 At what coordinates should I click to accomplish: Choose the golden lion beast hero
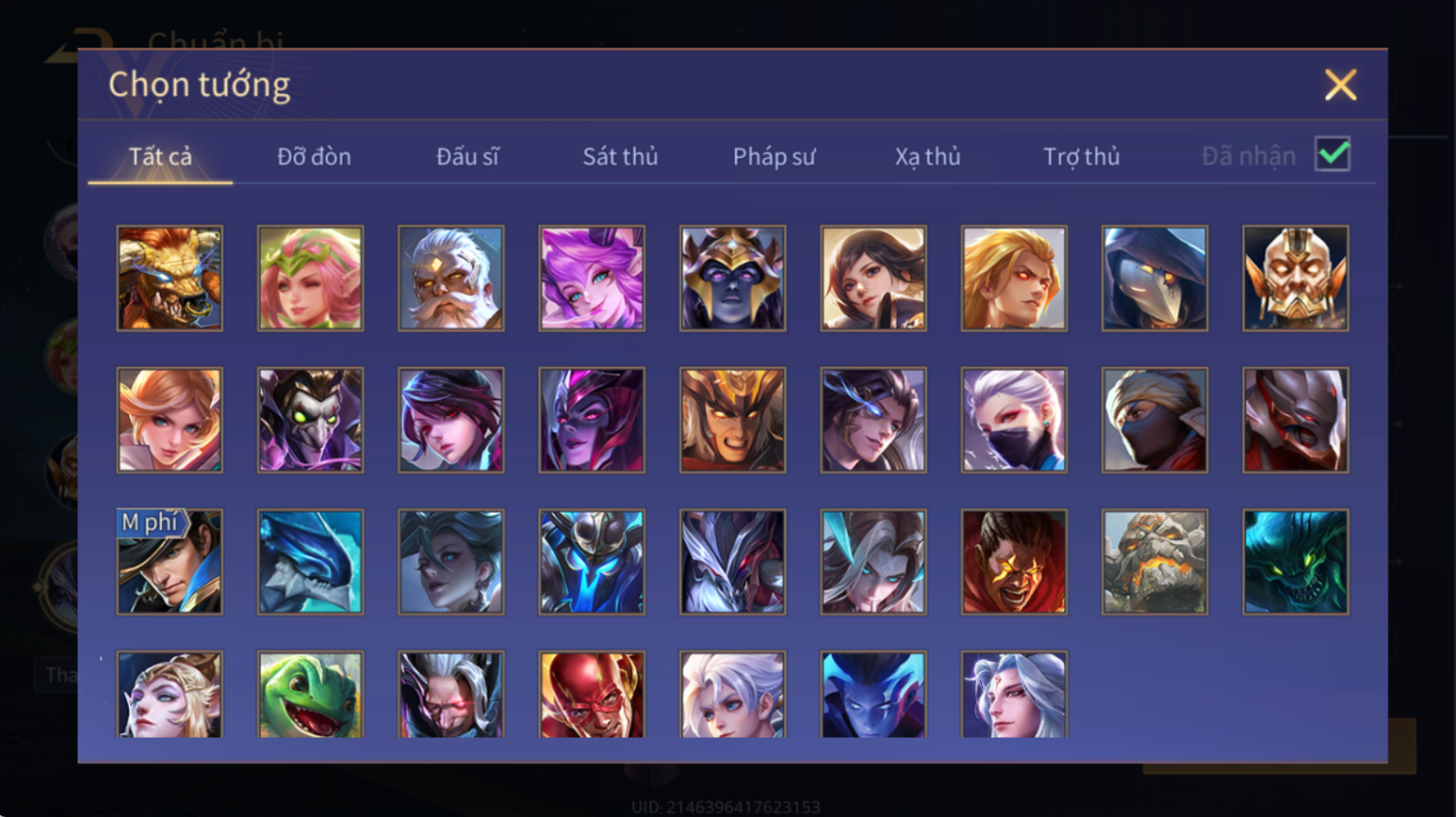click(x=170, y=278)
